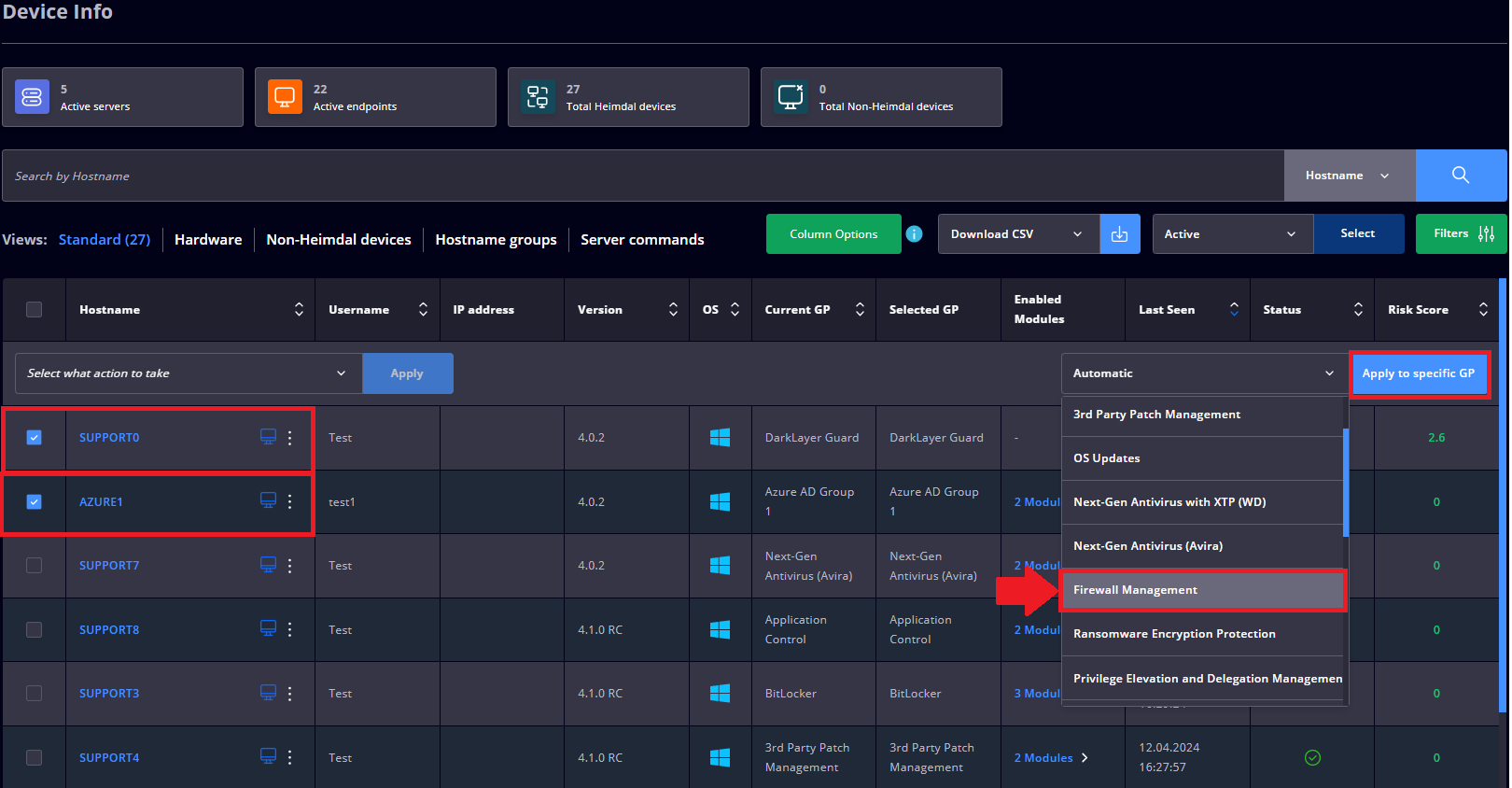The height and width of the screenshot is (788, 1512).
Task: Sort by Version column arrows
Action: tap(673, 309)
